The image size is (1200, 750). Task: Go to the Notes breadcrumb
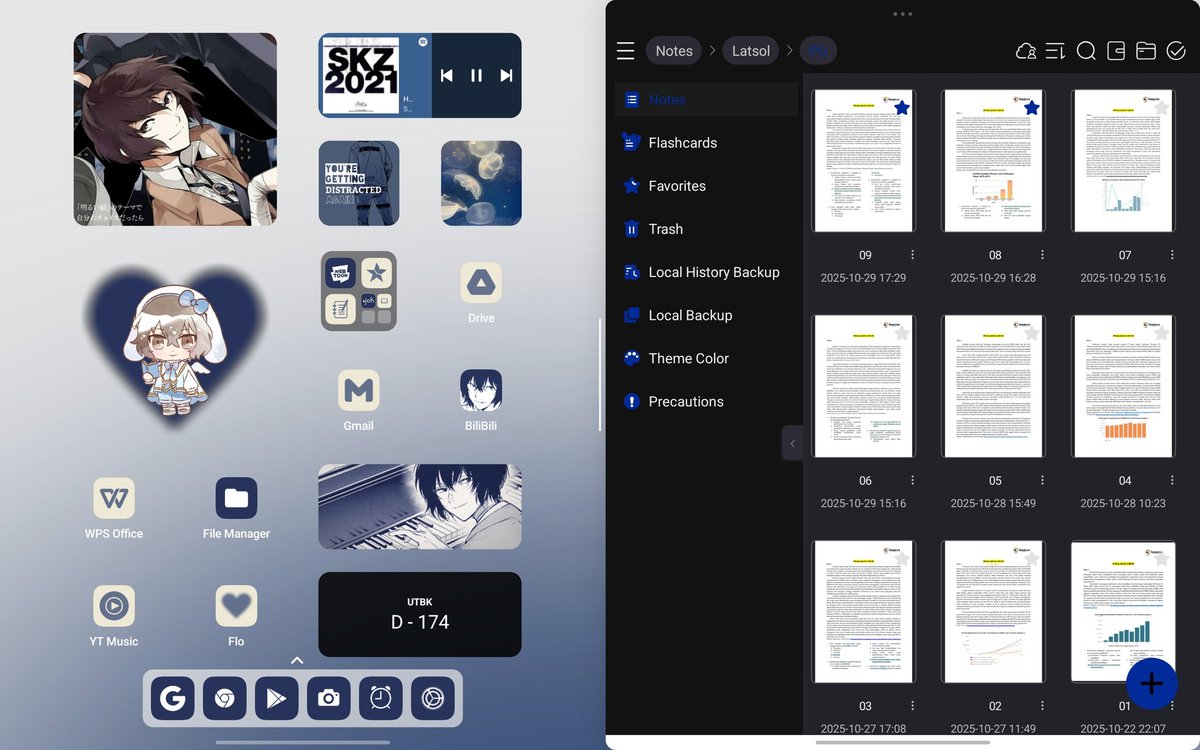pyautogui.click(x=674, y=51)
